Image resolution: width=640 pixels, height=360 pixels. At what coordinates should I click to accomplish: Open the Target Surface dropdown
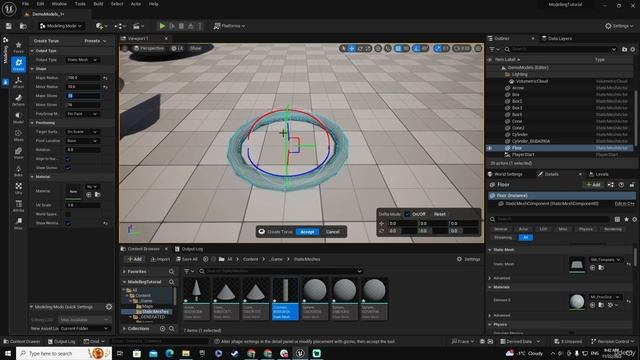point(82,132)
